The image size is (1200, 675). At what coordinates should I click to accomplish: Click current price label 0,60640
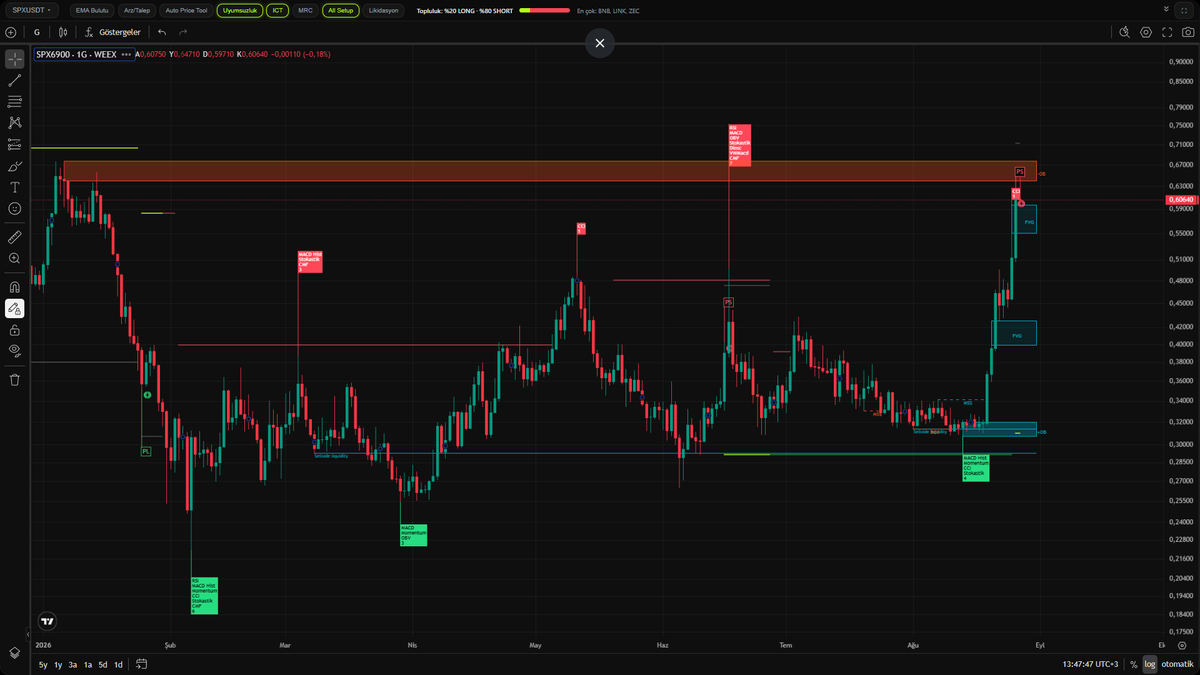point(1181,200)
